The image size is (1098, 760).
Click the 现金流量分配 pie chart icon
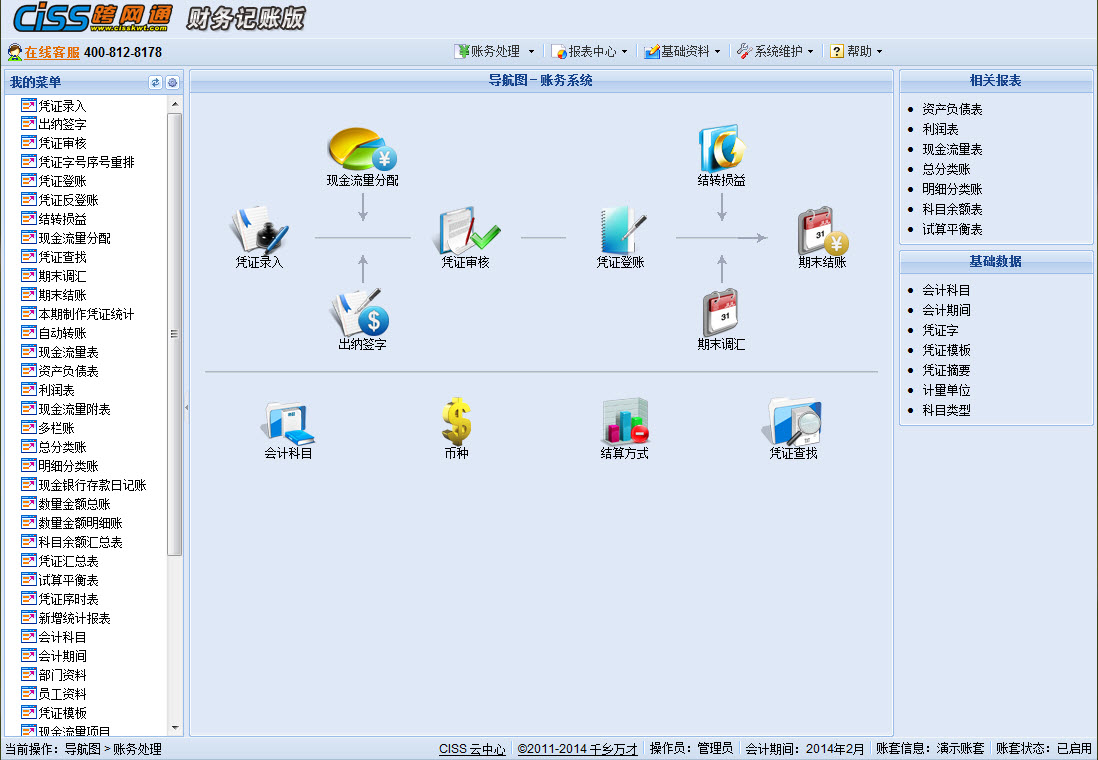(x=362, y=150)
